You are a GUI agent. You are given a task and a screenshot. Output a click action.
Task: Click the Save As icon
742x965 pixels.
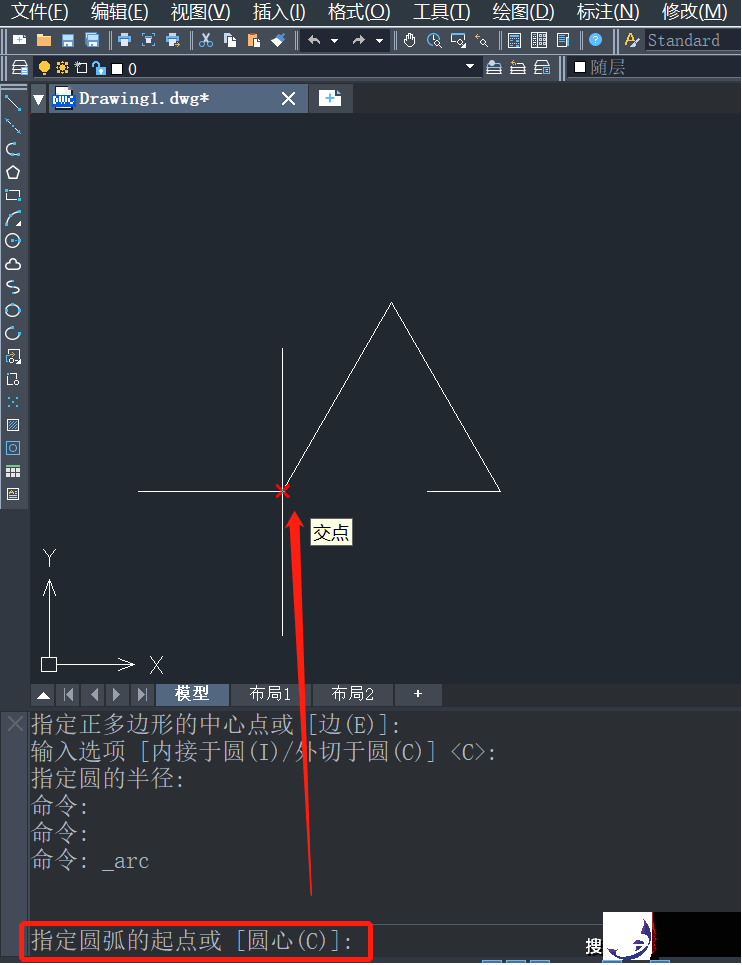pyautogui.click(x=92, y=41)
